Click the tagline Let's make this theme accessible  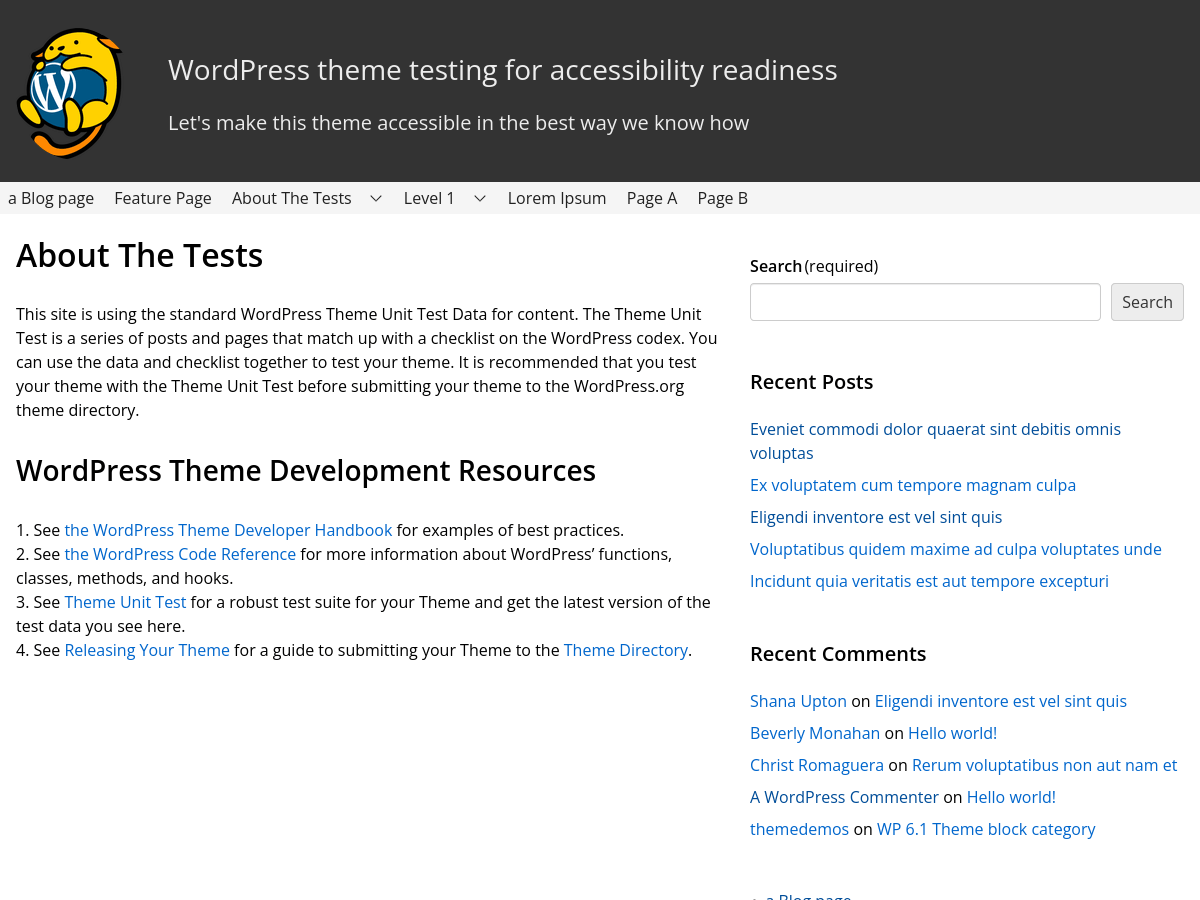[x=458, y=123]
